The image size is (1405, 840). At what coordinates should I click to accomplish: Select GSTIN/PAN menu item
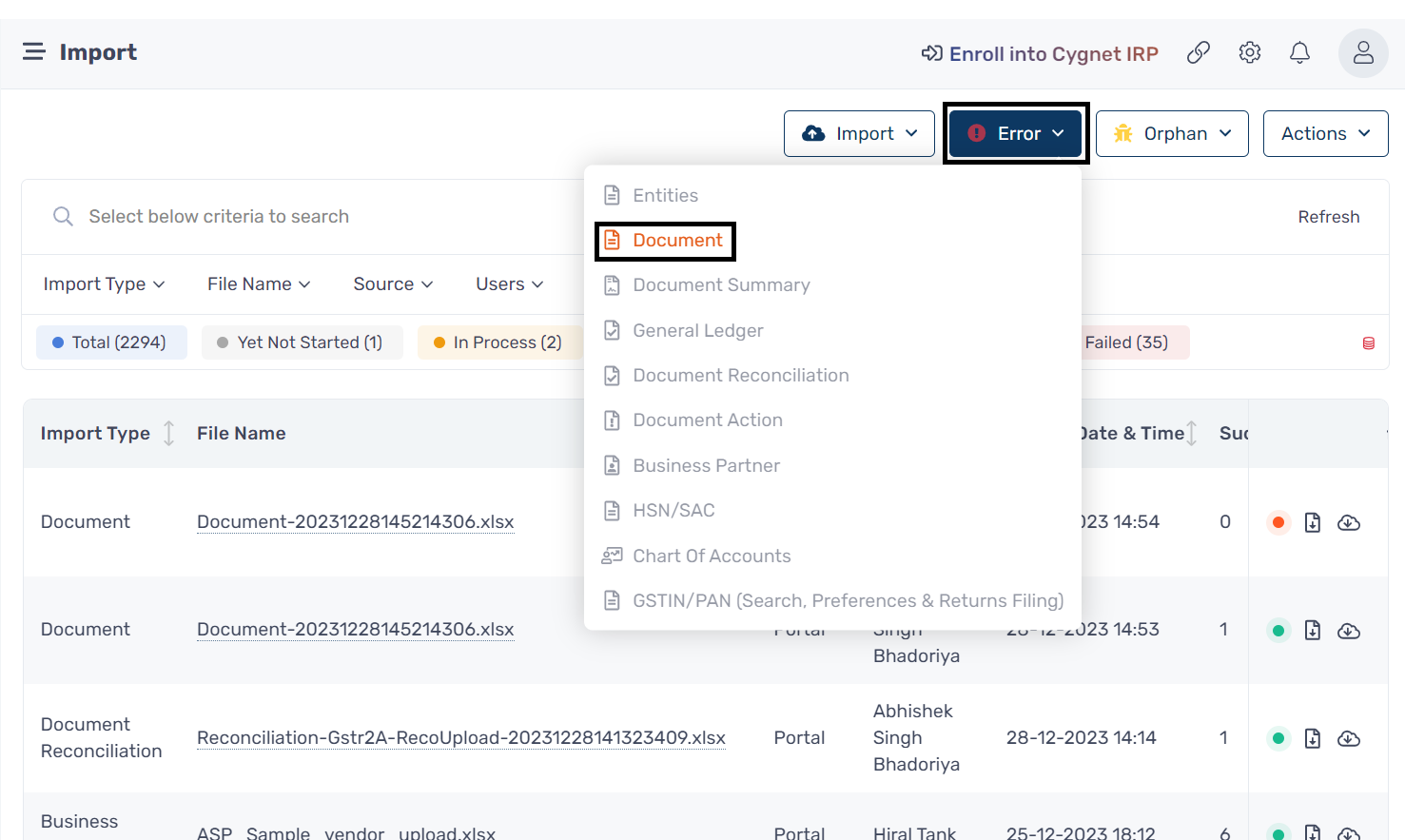832,600
